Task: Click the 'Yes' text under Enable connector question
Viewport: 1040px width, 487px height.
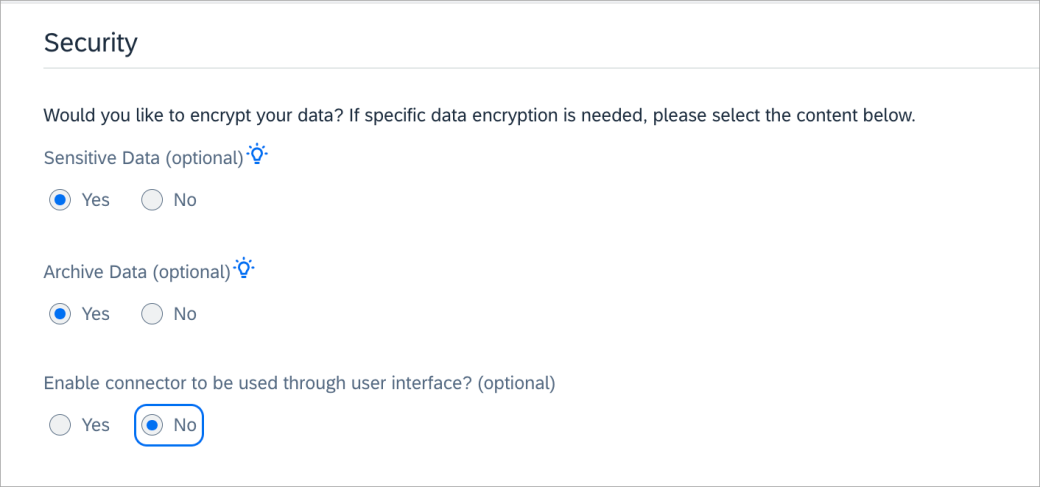Action: click(x=96, y=425)
